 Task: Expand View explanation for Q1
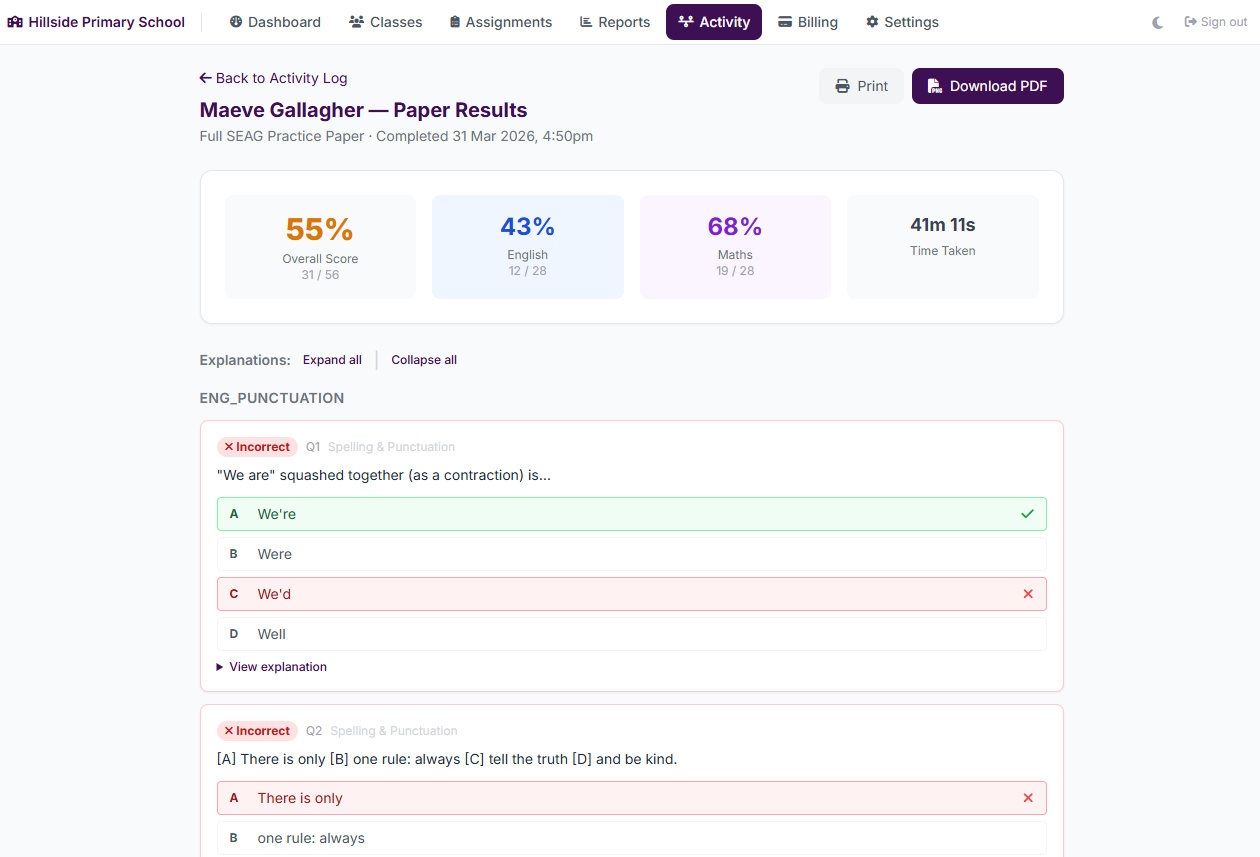pyautogui.click(x=272, y=667)
